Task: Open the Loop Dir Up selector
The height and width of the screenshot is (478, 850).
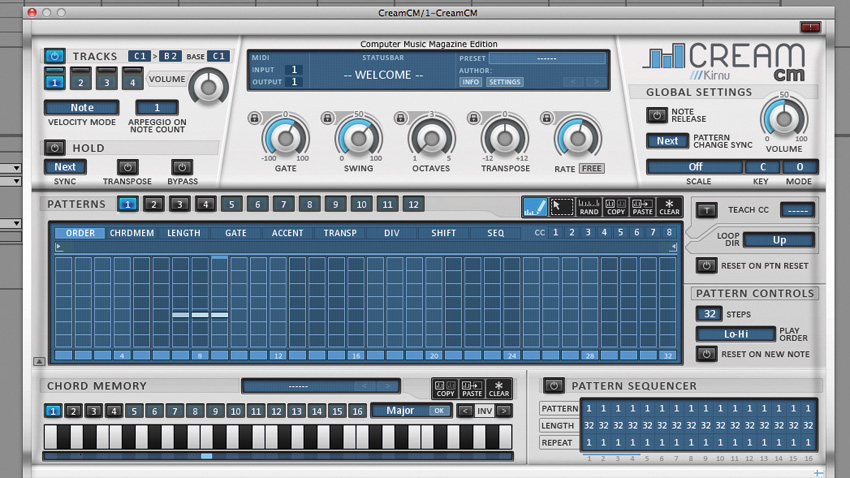Action: (x=779, y=240)
